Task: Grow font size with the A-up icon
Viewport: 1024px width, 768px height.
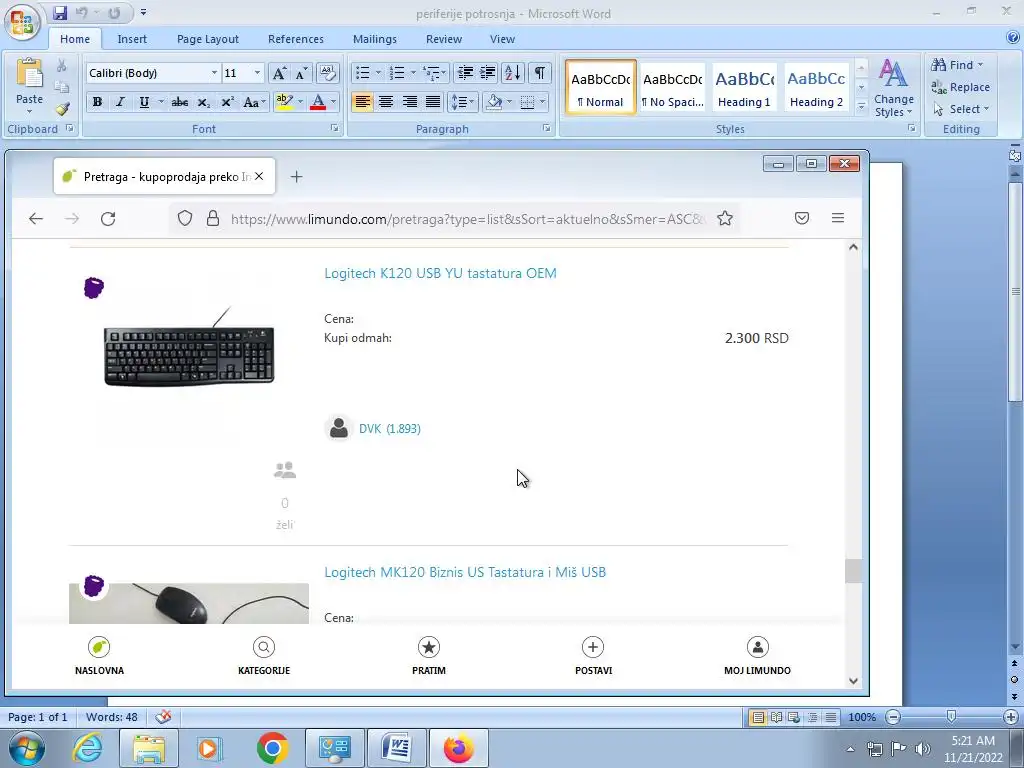Action: coord(279,73)
